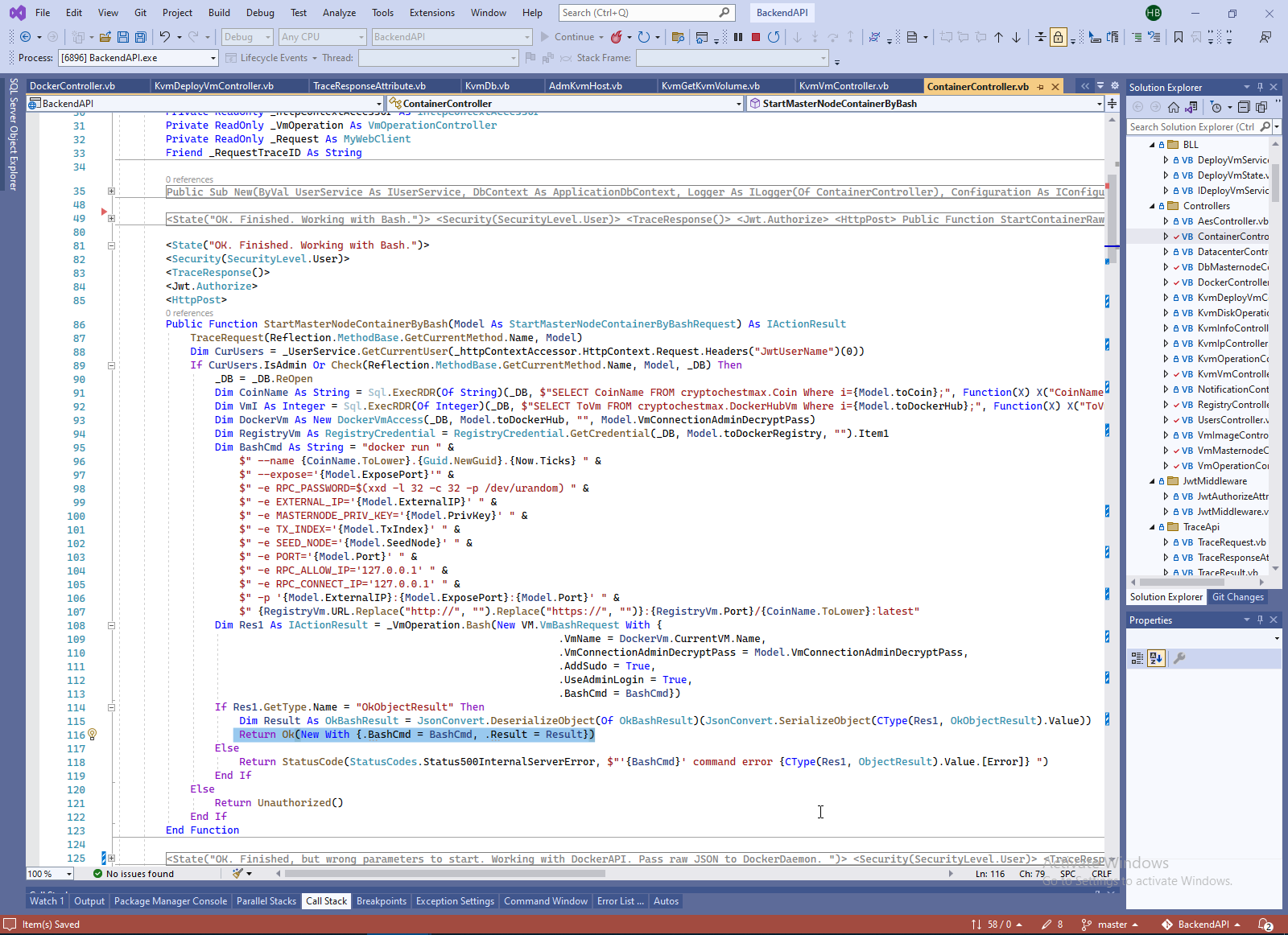The width and height of the screenshot is (1288, 935).
Task: Switch views icon in Solution Explorer
Action: click(1191, 107)
